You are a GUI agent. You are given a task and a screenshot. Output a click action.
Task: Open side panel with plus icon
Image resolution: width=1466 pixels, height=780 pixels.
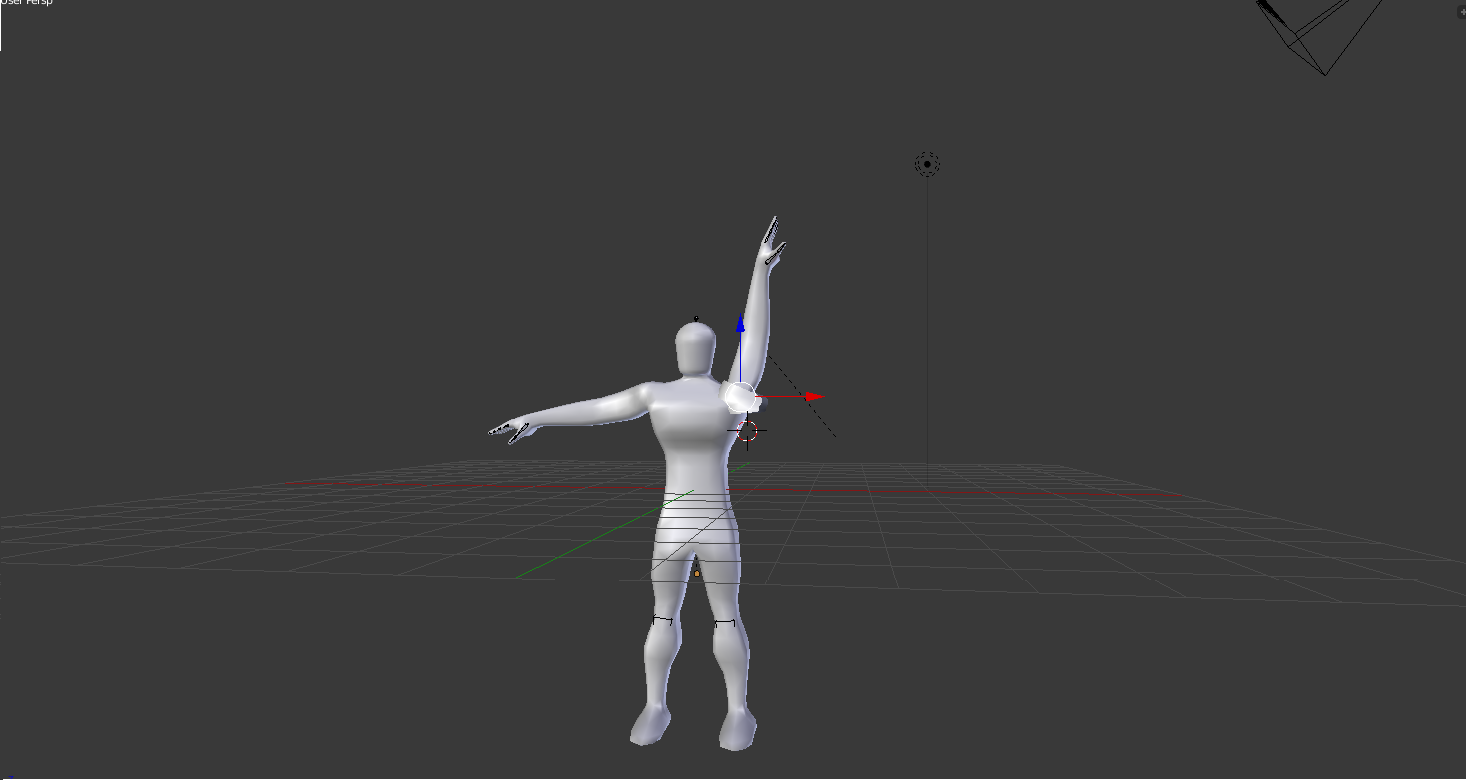pyautogui.click(x=1460, y=11)
